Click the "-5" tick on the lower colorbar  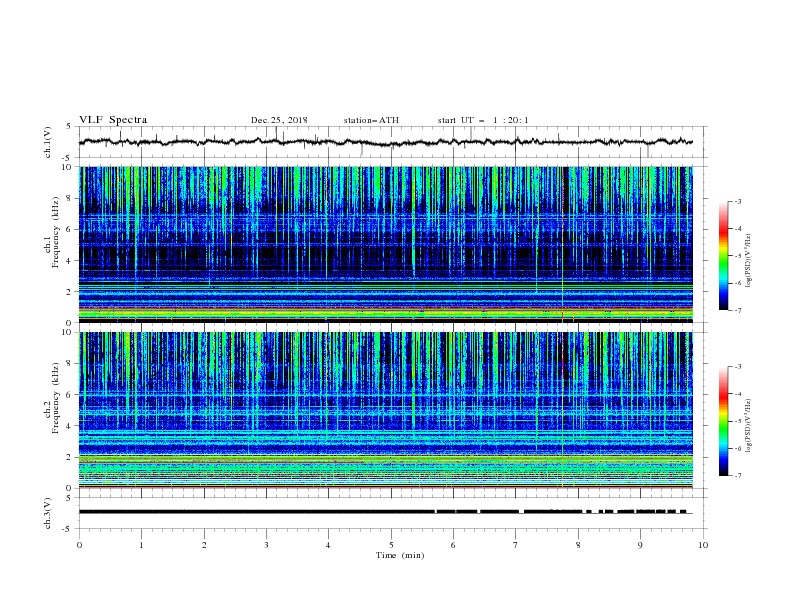[738, 421]
